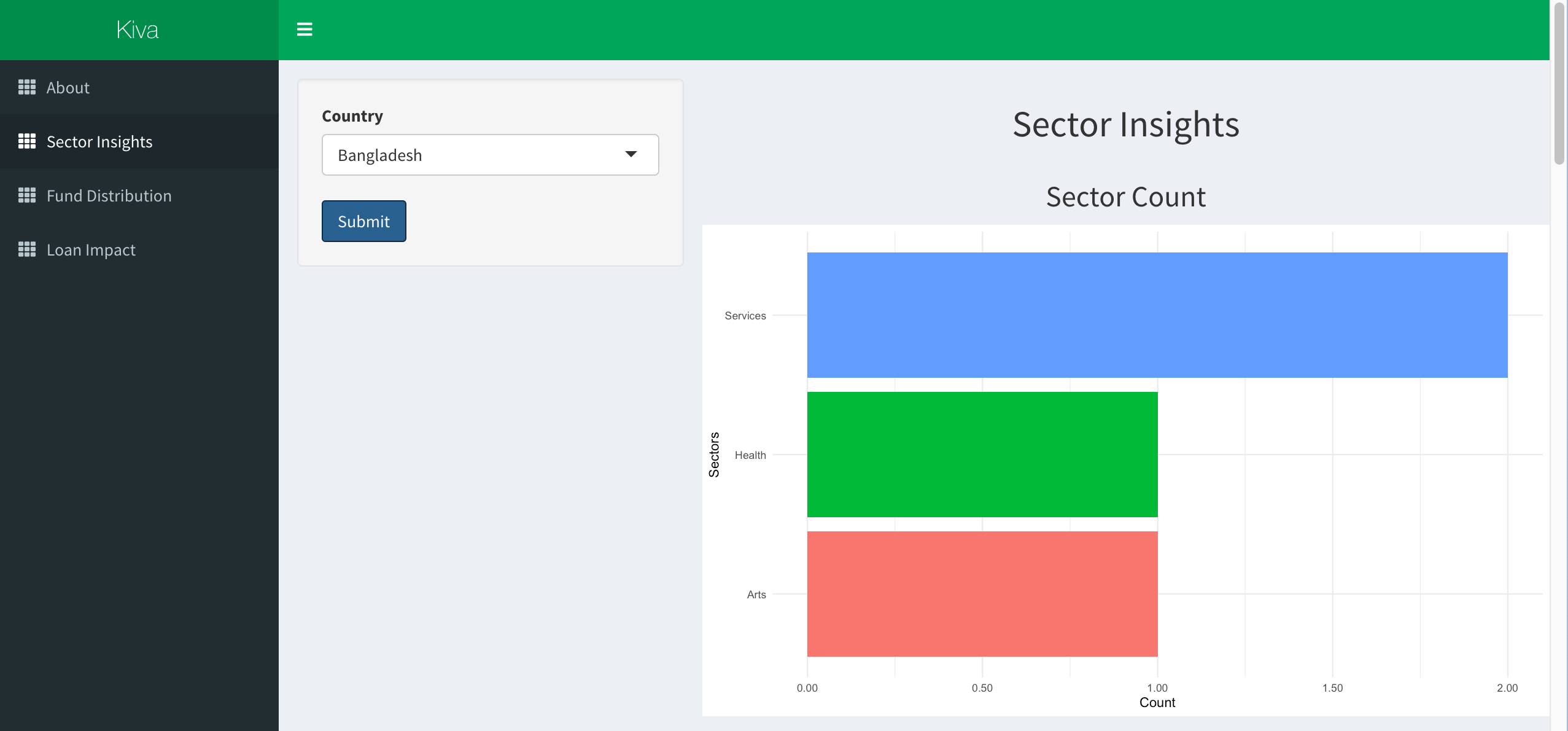Click the Kiva logo title
The image size is (1568, 731).
tap(138, 30)
